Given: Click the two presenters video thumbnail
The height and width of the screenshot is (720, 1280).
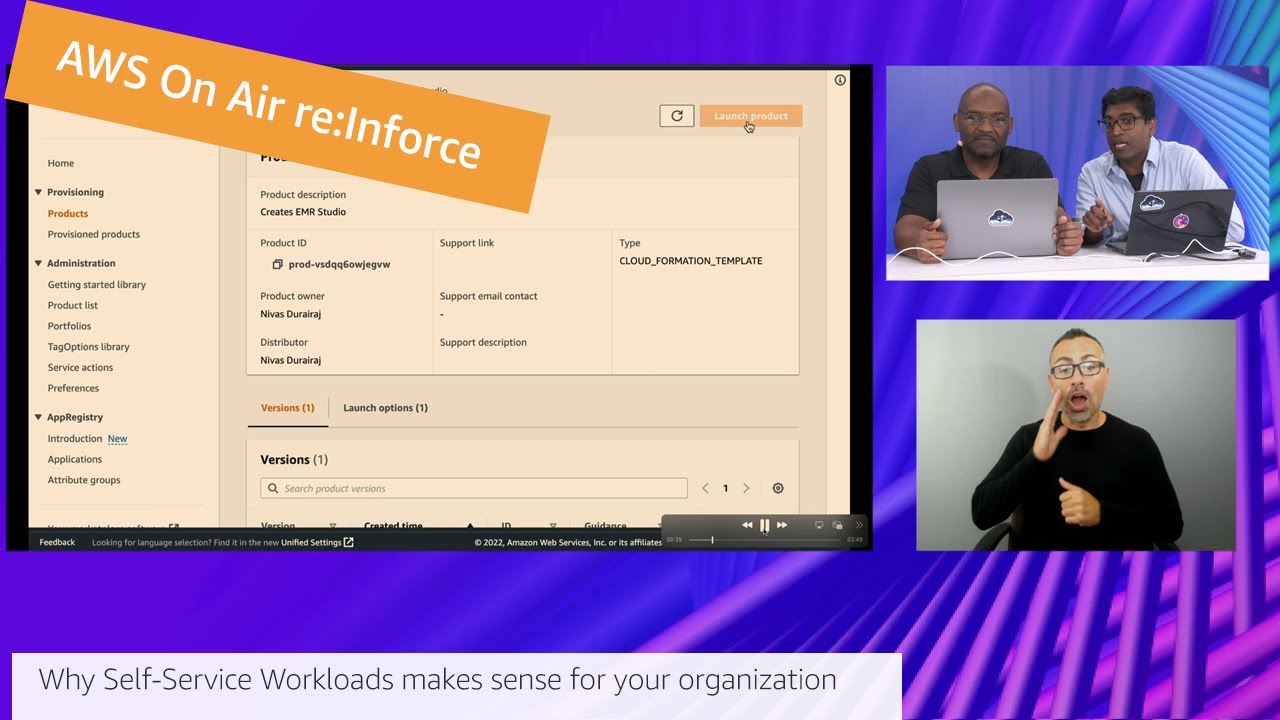Looking at the screenshot, I should point(1077,172).
